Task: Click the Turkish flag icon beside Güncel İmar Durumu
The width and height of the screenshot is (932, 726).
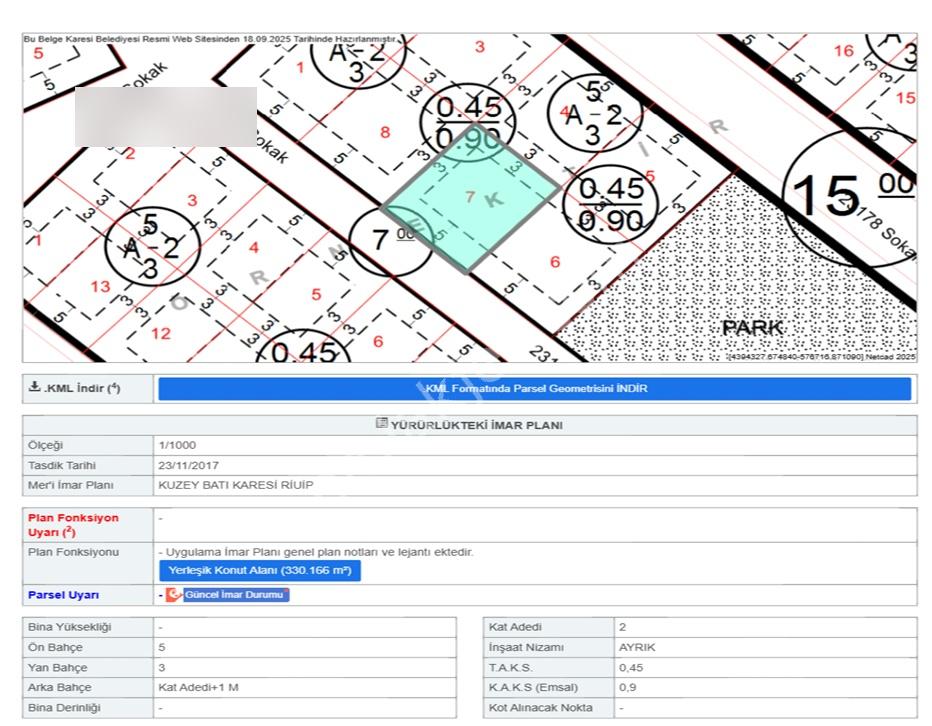Action: point(173,594)
